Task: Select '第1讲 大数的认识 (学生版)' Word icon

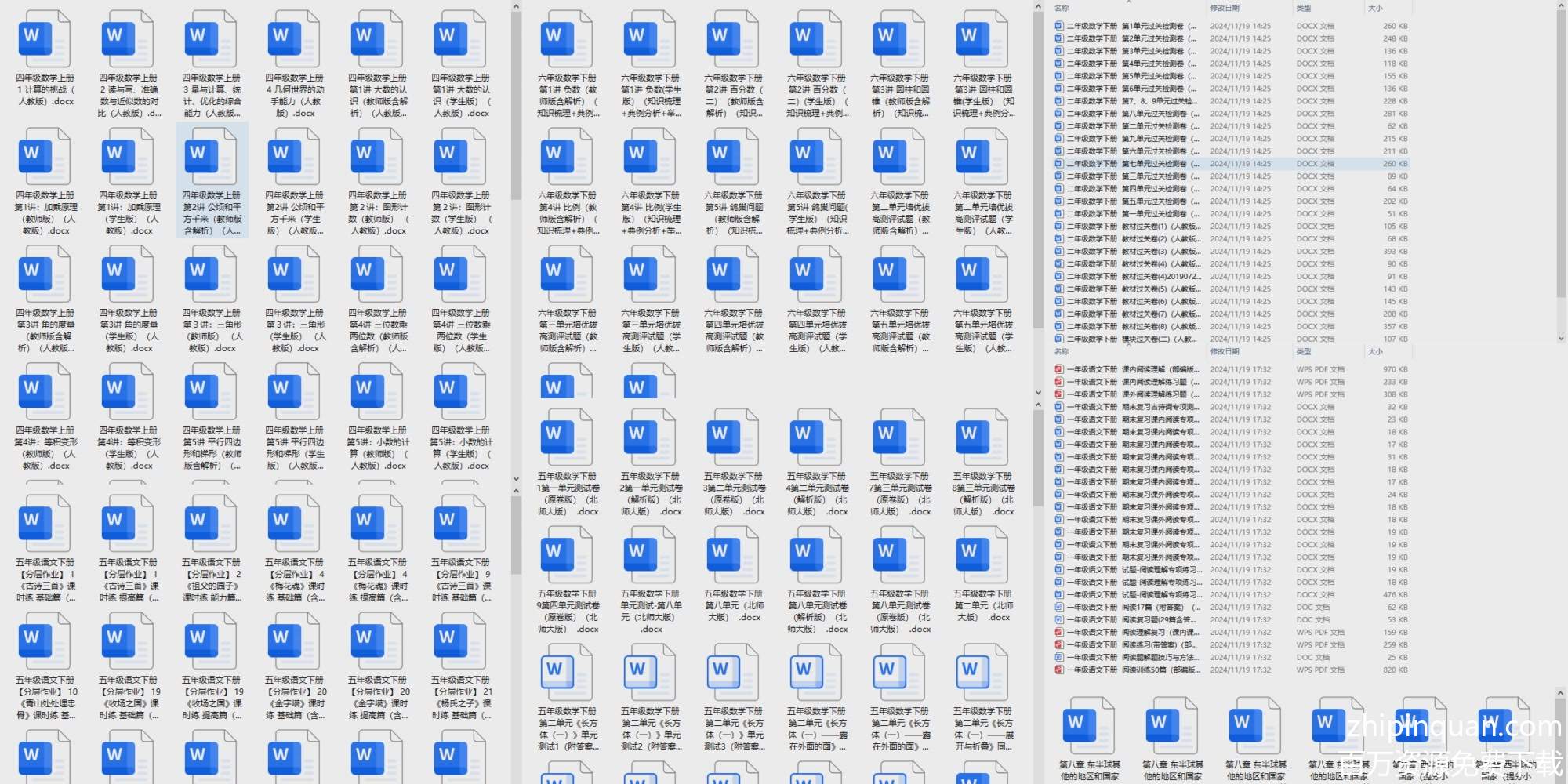Action: tap(460, 39)
